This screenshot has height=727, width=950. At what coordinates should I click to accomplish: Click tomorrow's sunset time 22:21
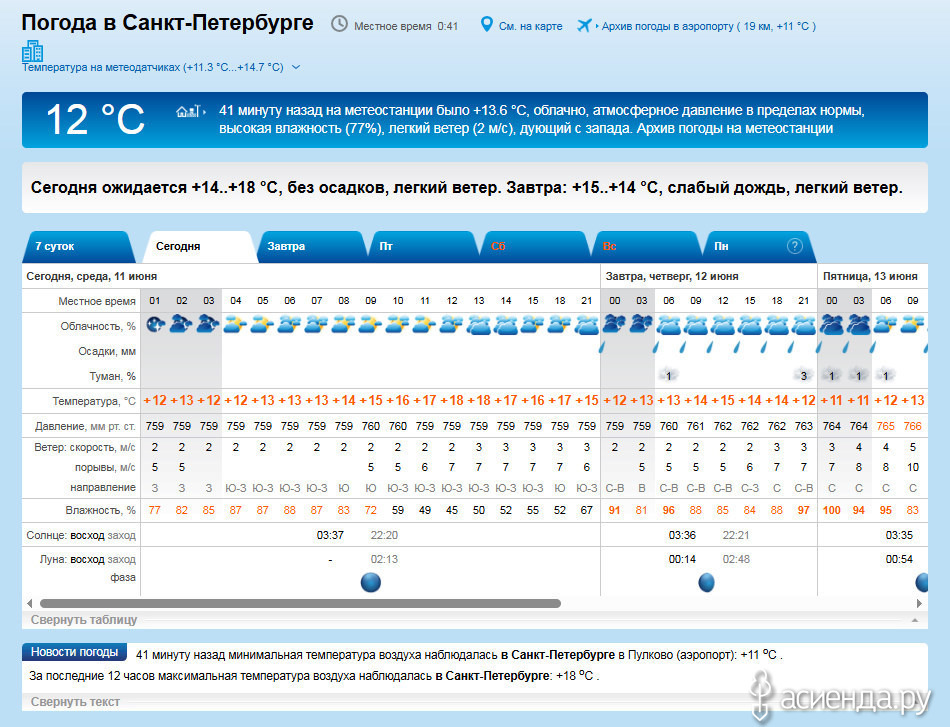[x=736, y=535]
